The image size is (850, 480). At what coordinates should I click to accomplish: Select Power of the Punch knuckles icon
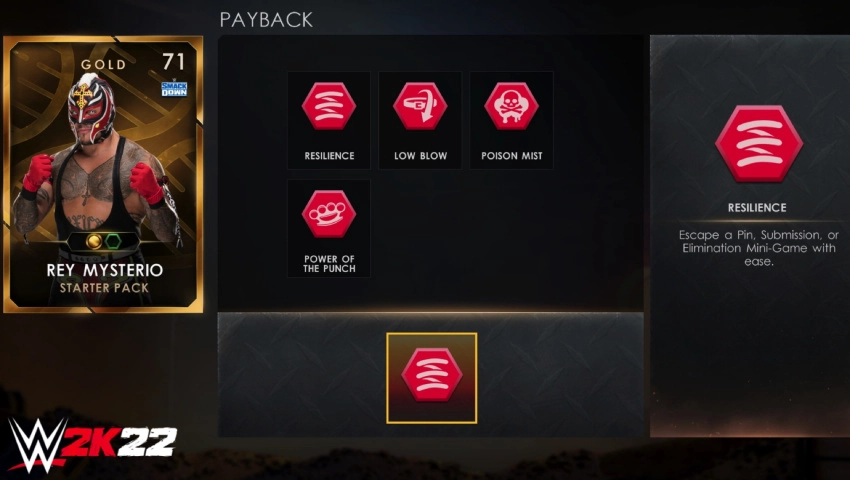tap(329, 214)
